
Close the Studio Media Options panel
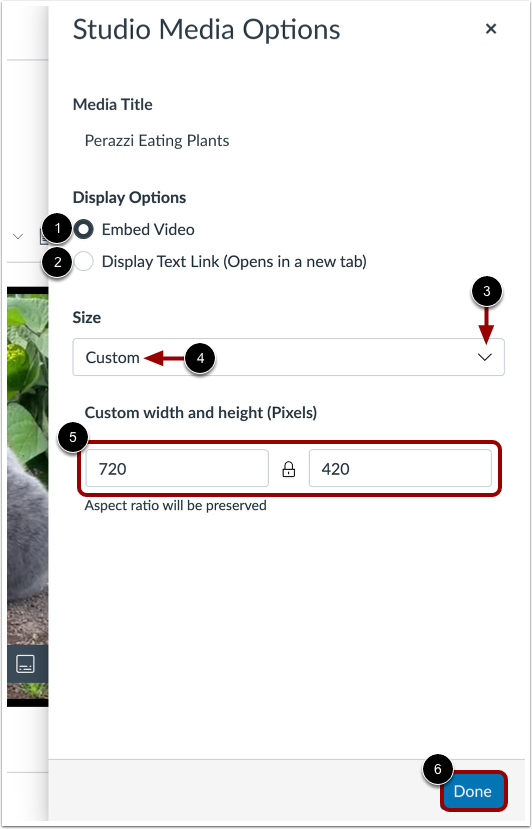click(491, 29)
